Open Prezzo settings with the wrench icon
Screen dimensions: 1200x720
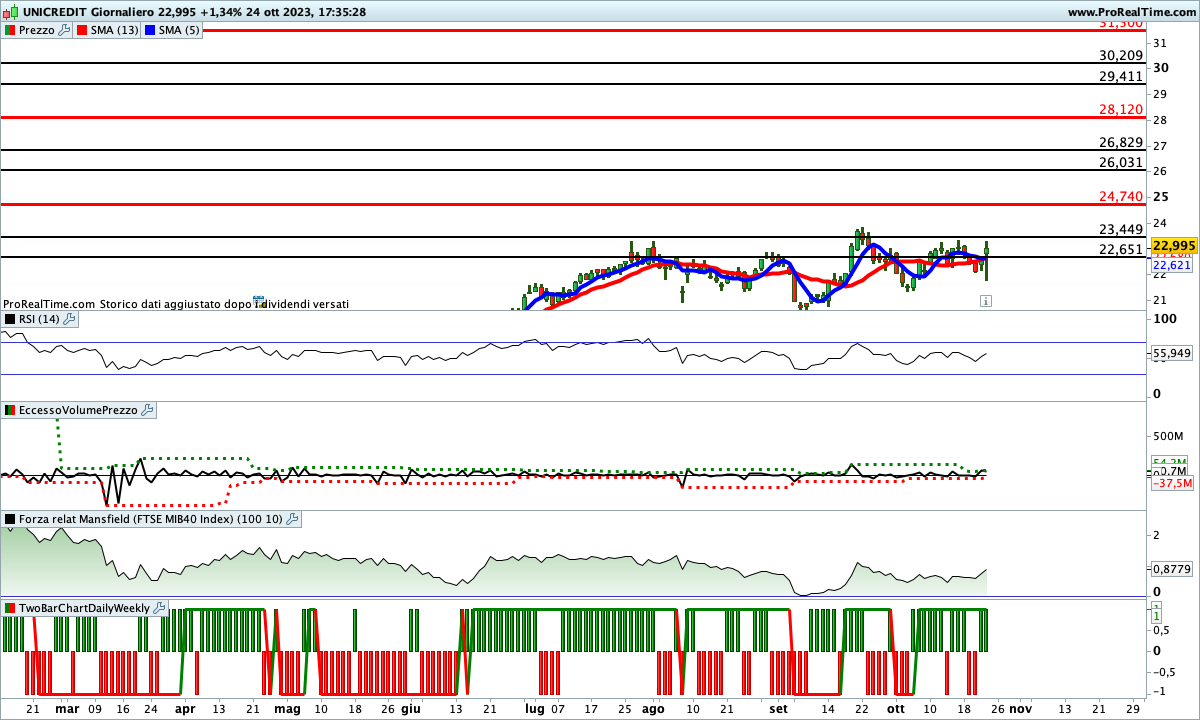click(x=65, y=30)
